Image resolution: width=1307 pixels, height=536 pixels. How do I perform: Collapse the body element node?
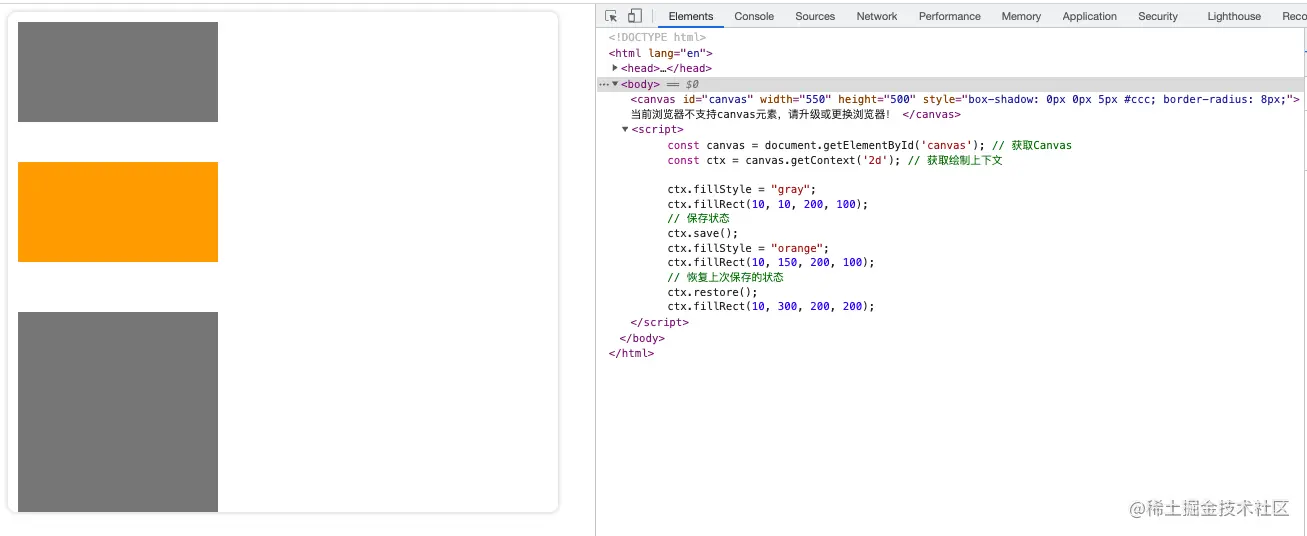(615, 84)
